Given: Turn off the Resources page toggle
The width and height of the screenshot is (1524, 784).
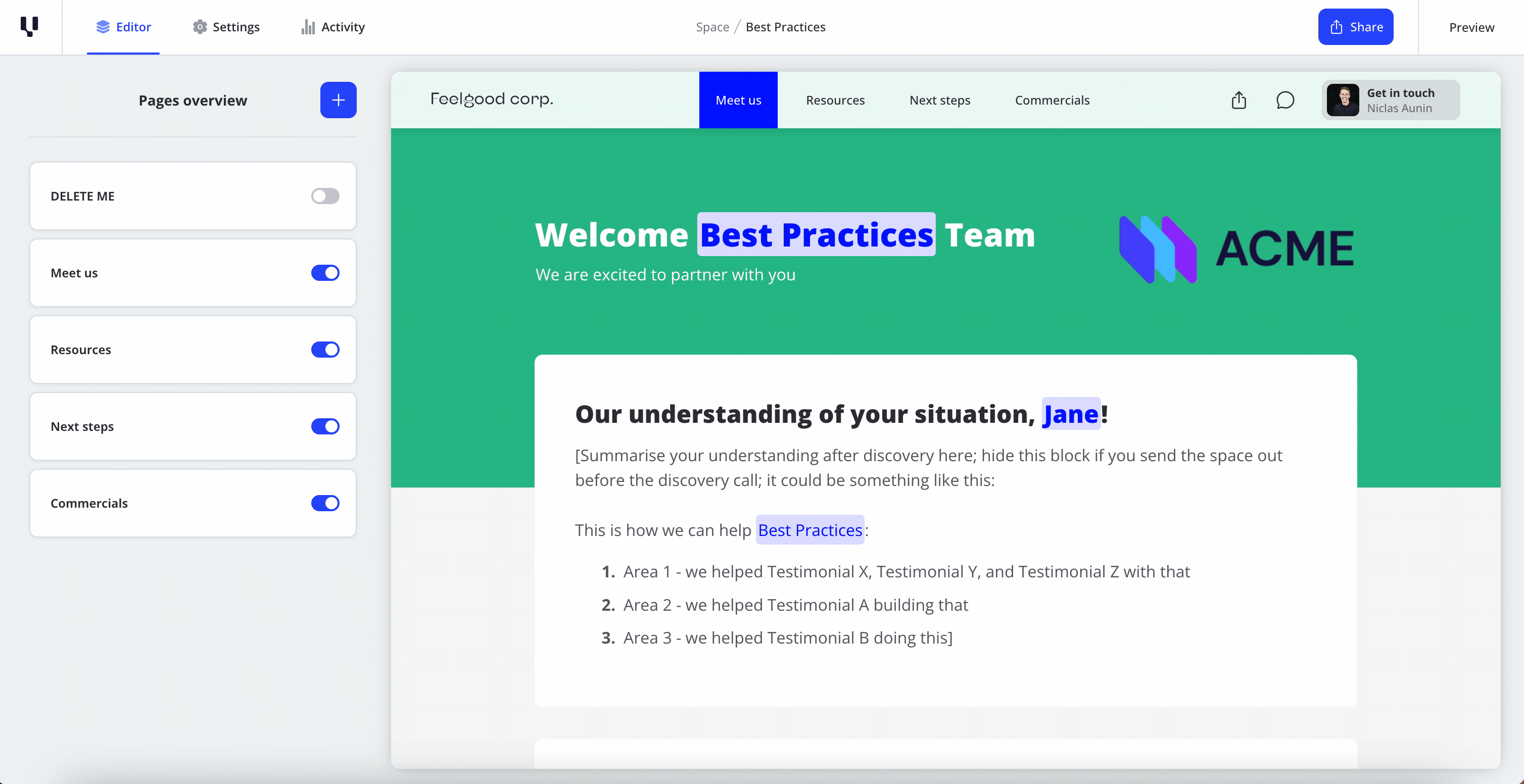Looking at the screenshot, I should (x=325, y=350).
